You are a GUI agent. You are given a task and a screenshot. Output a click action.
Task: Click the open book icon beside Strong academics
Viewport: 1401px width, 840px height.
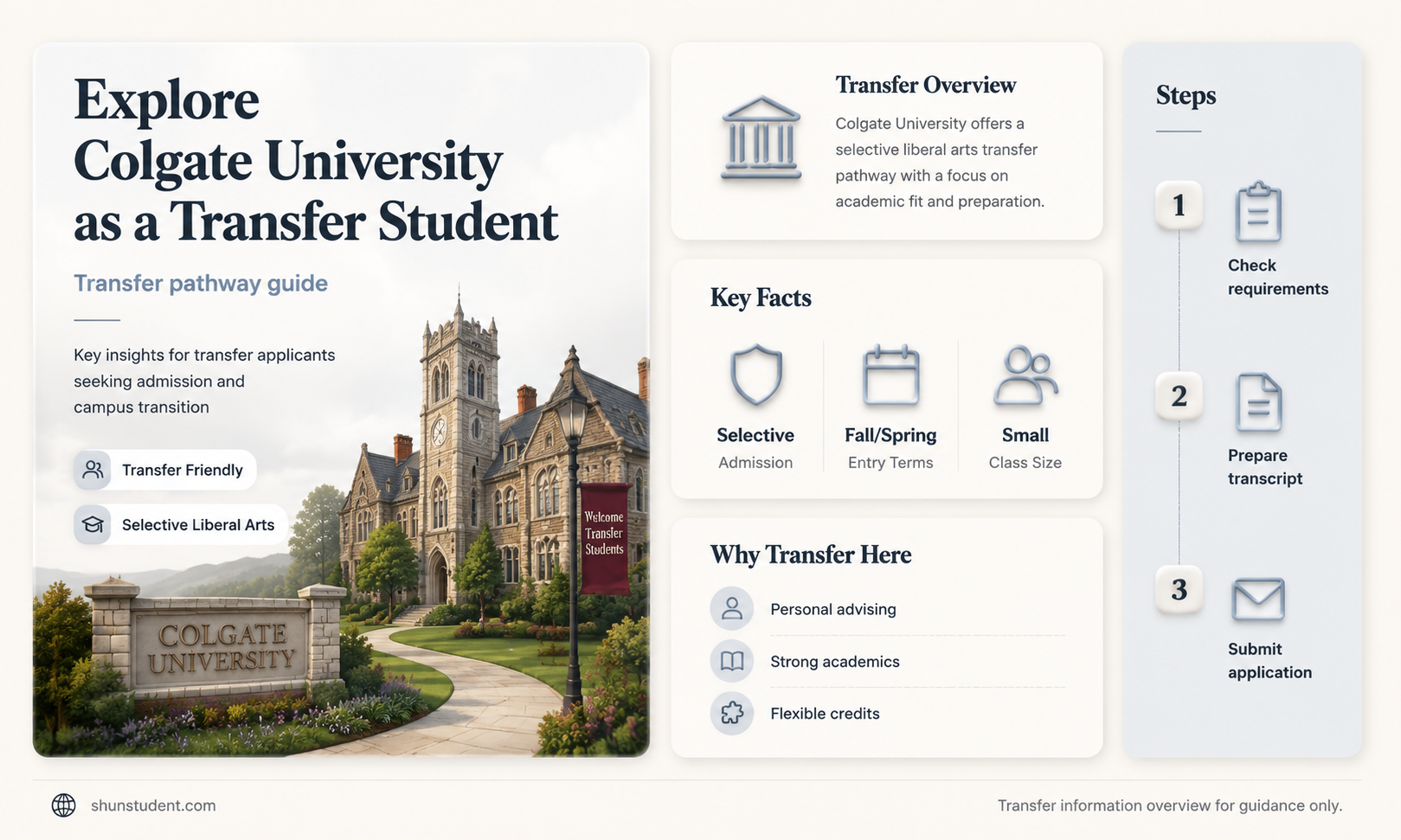coord(732,661)
